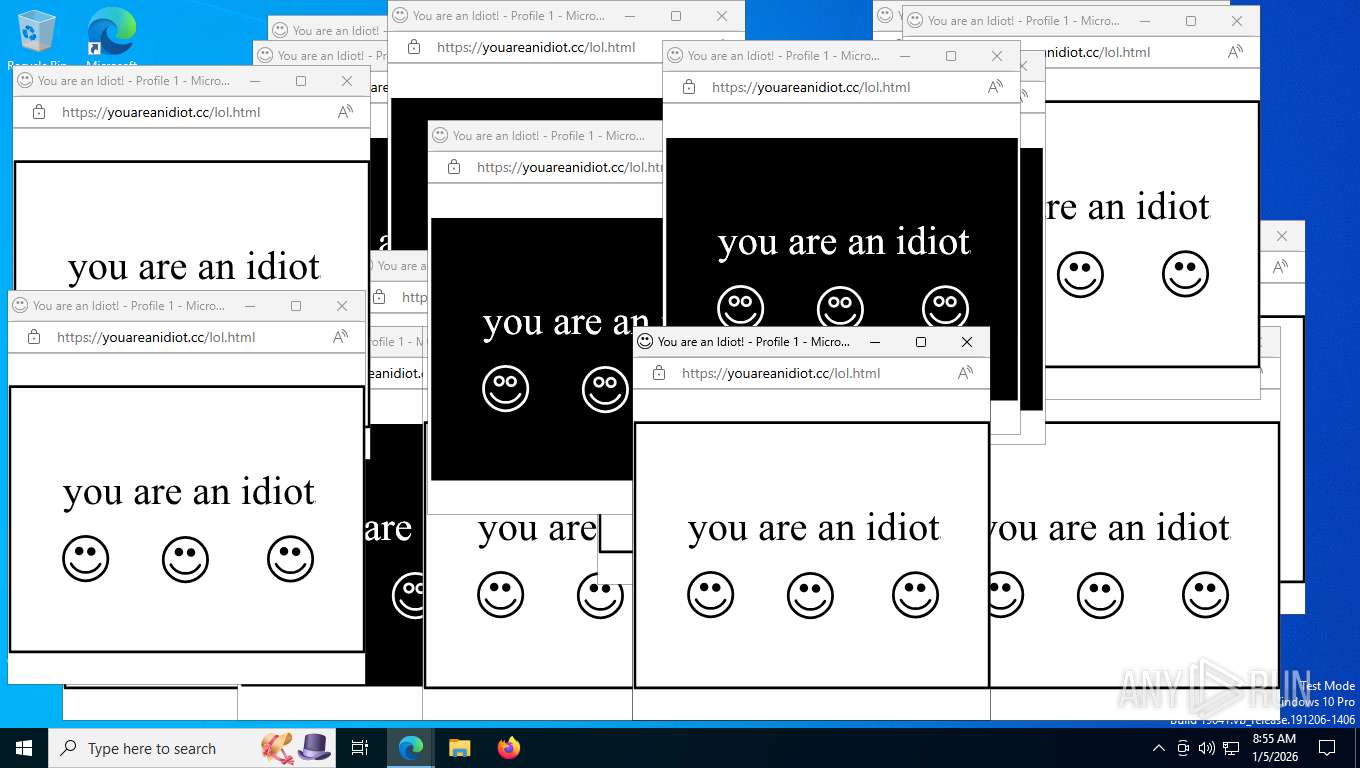Click 'you are an idiot' text in black three-smiley window
1360x768 pixels.
pos(844,242)
